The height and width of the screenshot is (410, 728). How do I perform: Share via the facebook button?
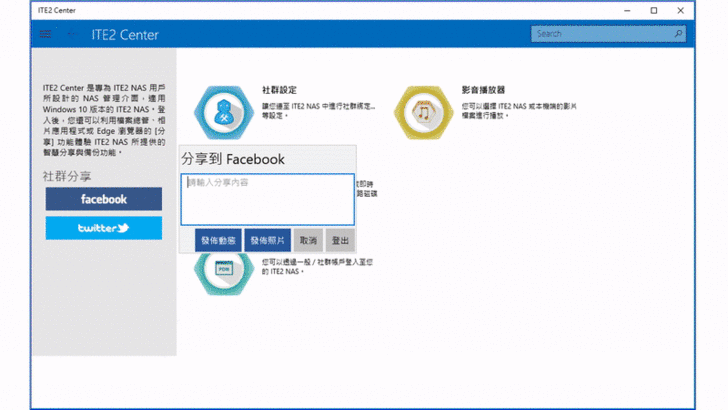104,199
